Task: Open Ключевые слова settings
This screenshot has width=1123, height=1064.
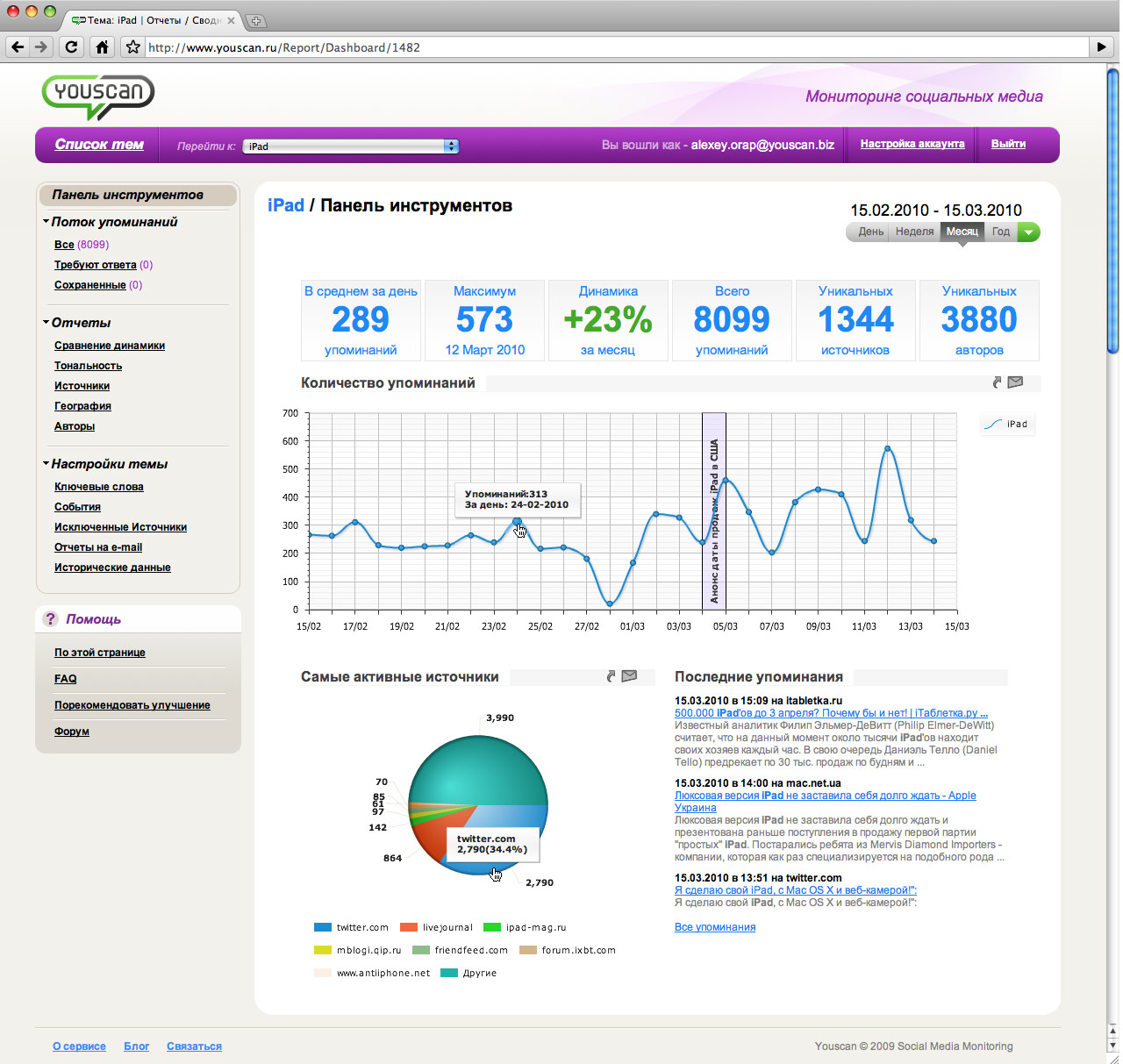Action: (99, 487)
